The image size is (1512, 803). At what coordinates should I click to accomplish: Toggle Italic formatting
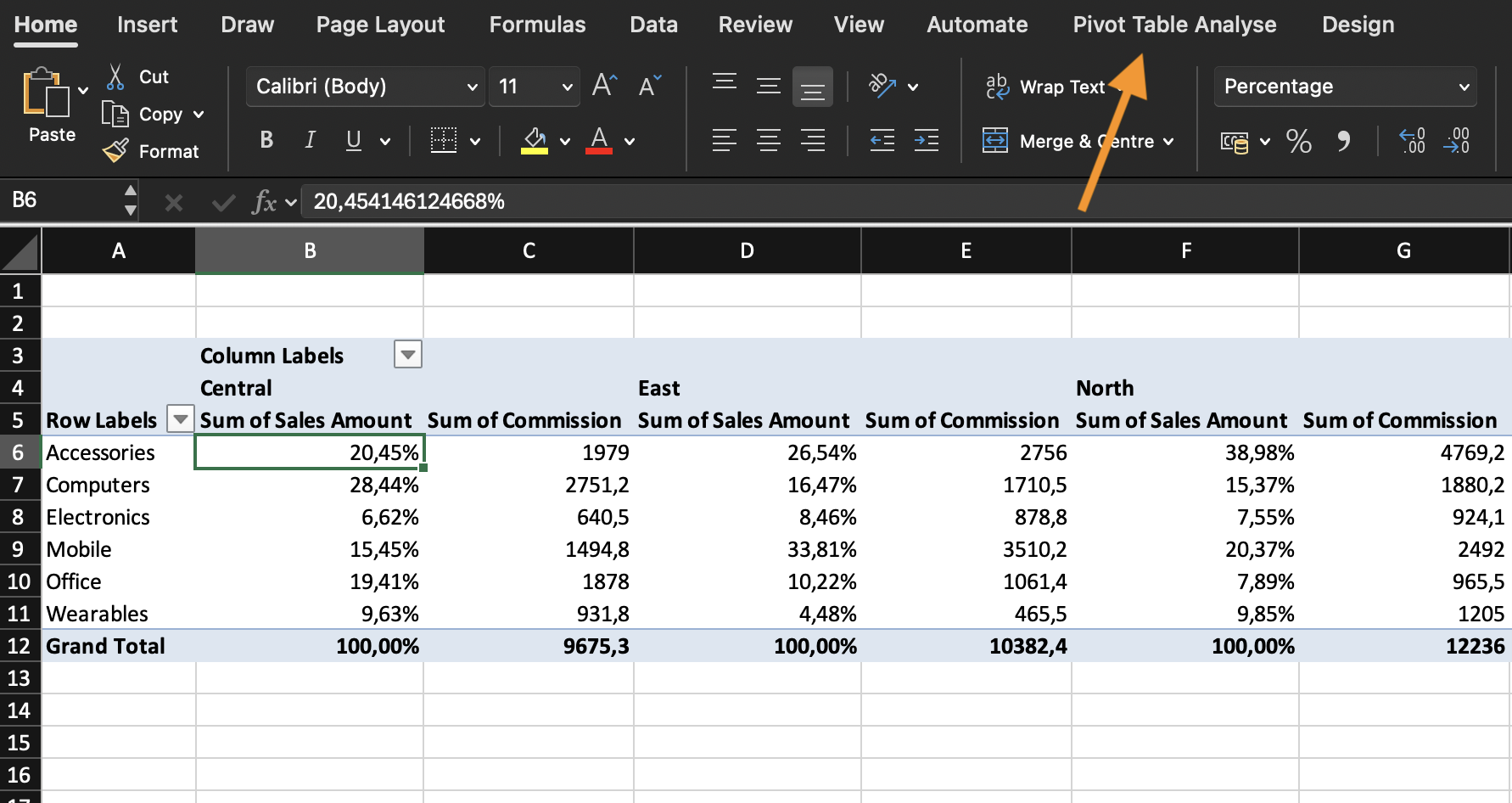[x=310, y=141]
